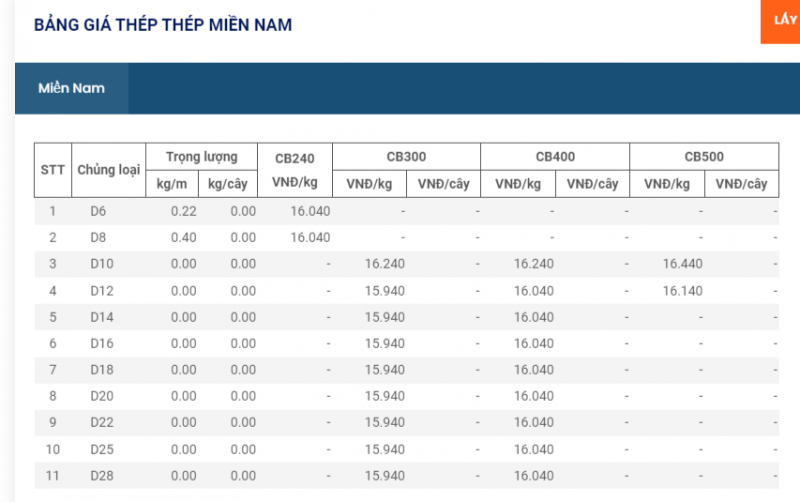This screenshot has width=800, height=502.
Task: Click the D18 cell in row 7
Action: 102,370
